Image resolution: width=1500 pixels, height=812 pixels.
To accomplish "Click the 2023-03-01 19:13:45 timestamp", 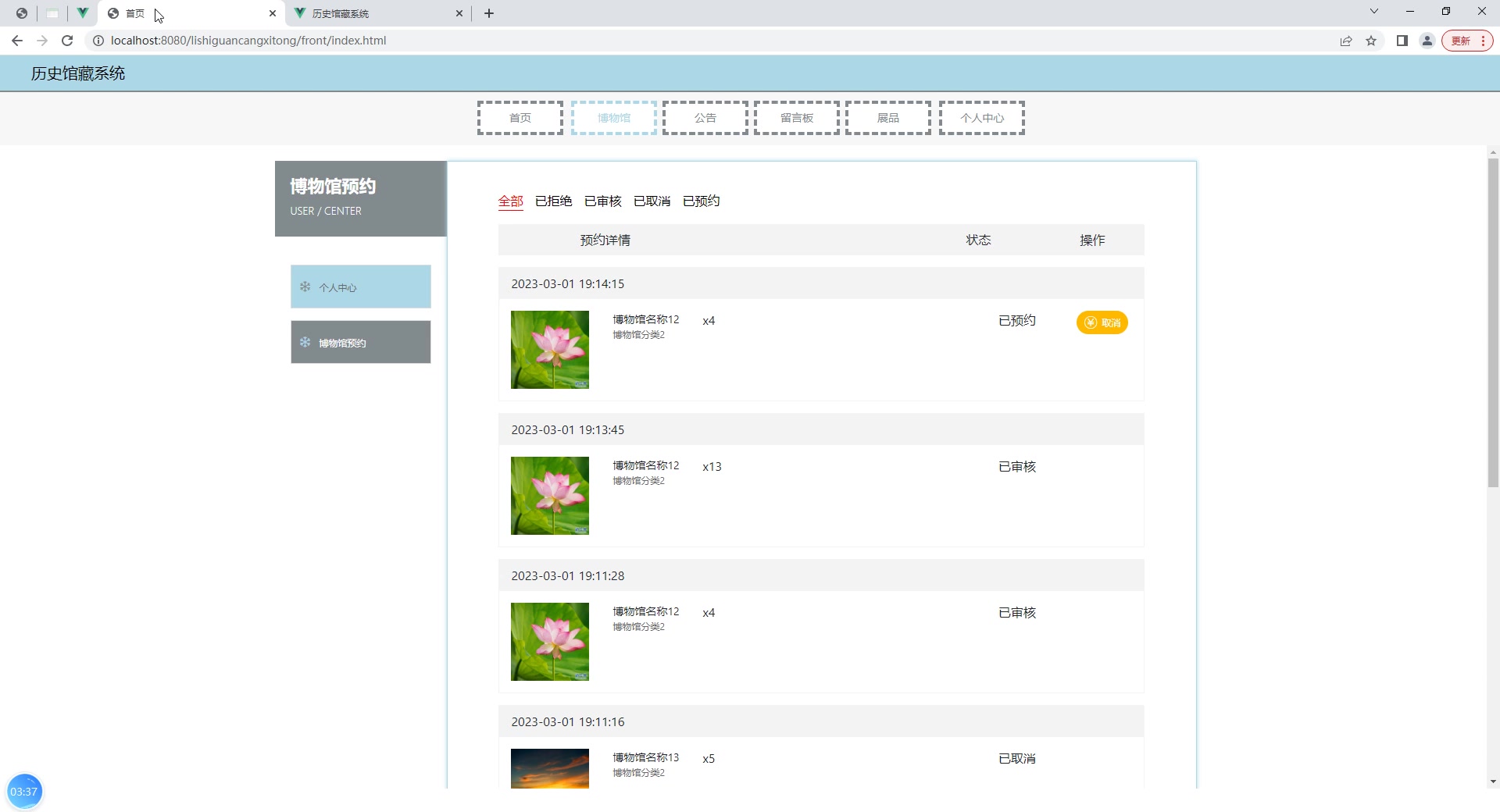I will coord(568,430).
